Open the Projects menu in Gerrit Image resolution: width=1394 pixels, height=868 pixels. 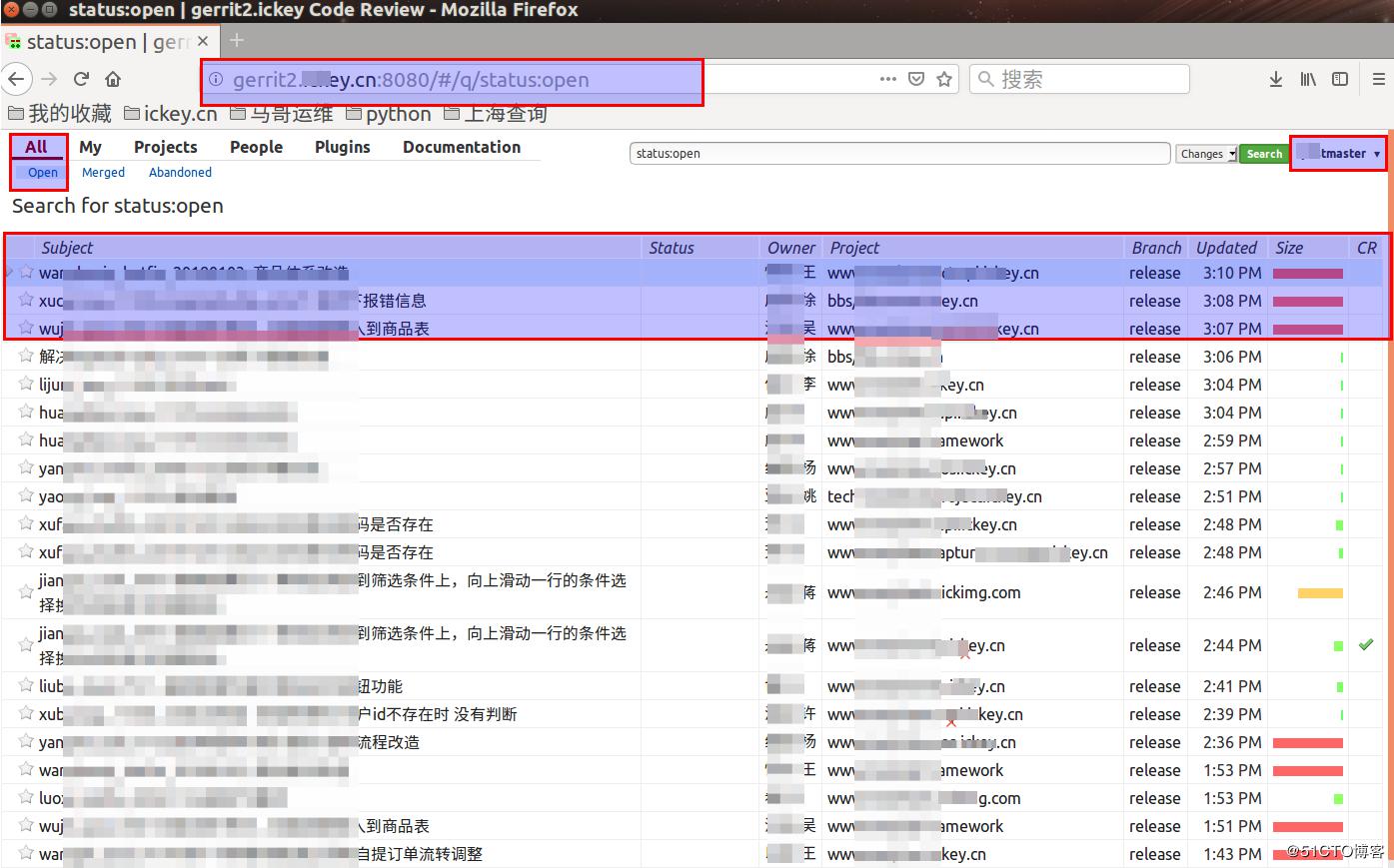point(165,147)
